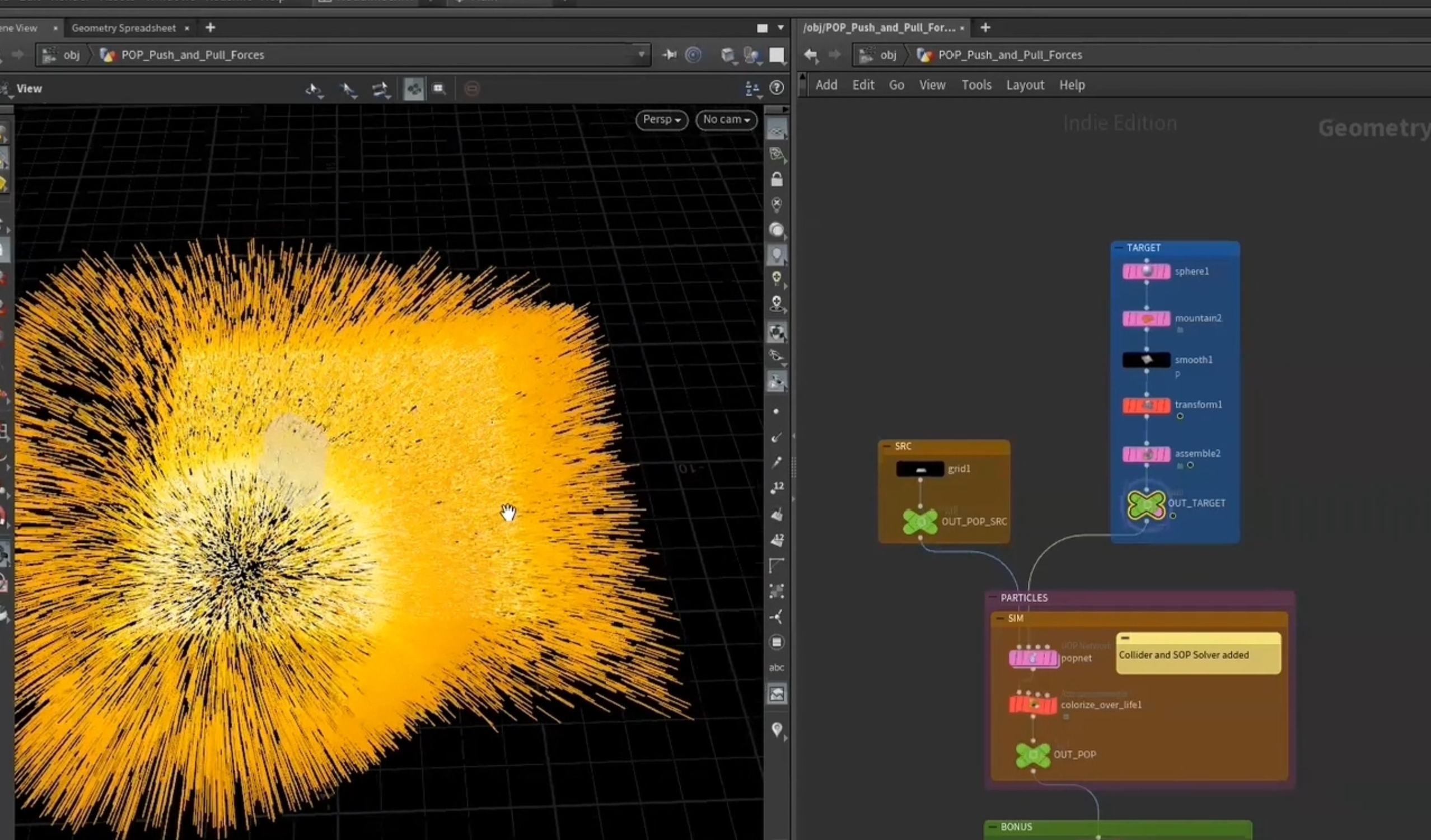Open the Layout menu in network editor
The width and height of the screenshot is (1431, 840).
[x=1025, y=85]
